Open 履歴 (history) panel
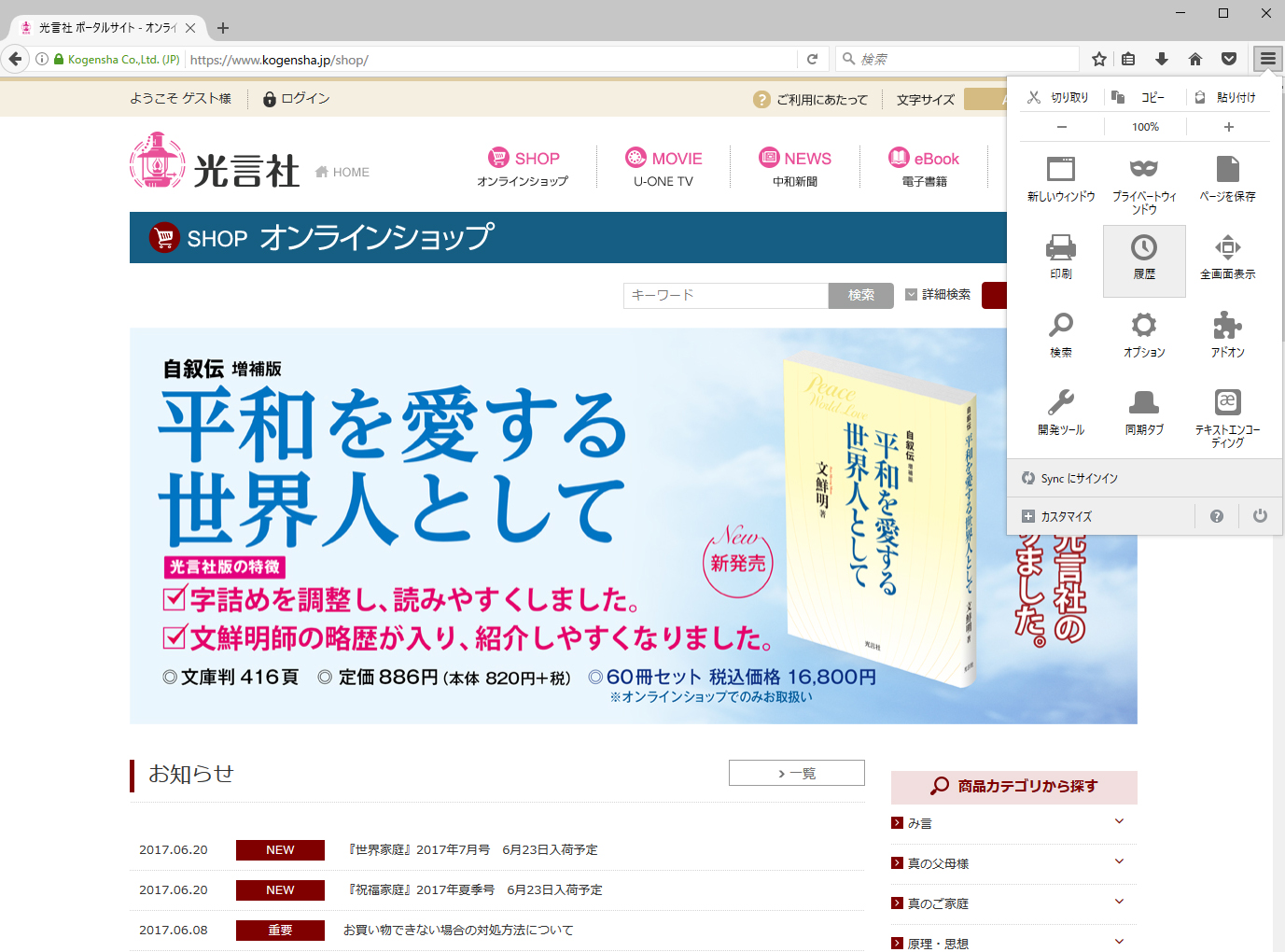Viewport: 1285px width, 952px height. click(1144, 260)
